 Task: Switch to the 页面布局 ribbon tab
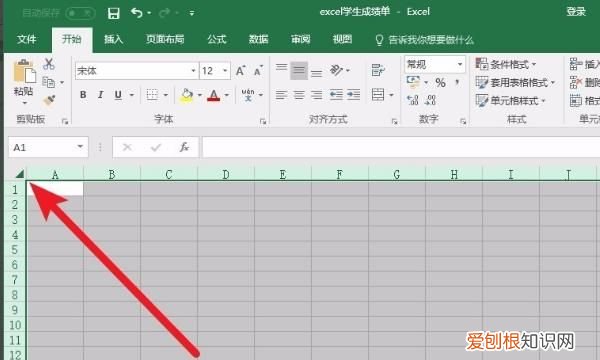click(165, 39)
